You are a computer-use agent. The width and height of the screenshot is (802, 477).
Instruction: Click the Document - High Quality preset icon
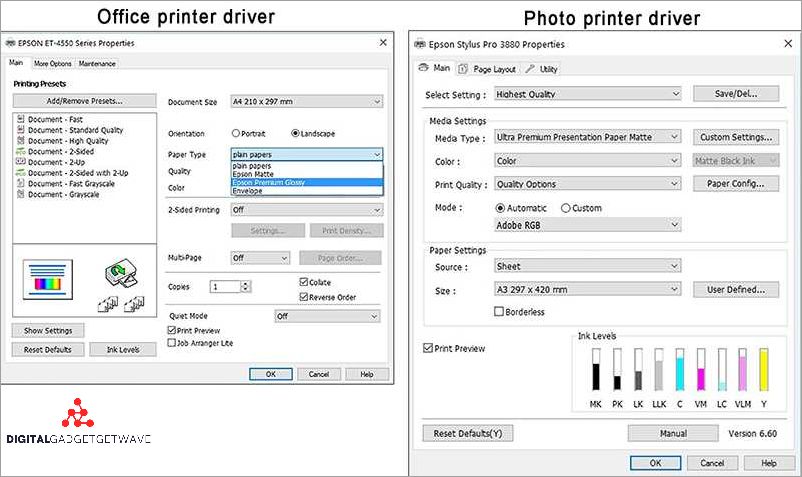20,140
